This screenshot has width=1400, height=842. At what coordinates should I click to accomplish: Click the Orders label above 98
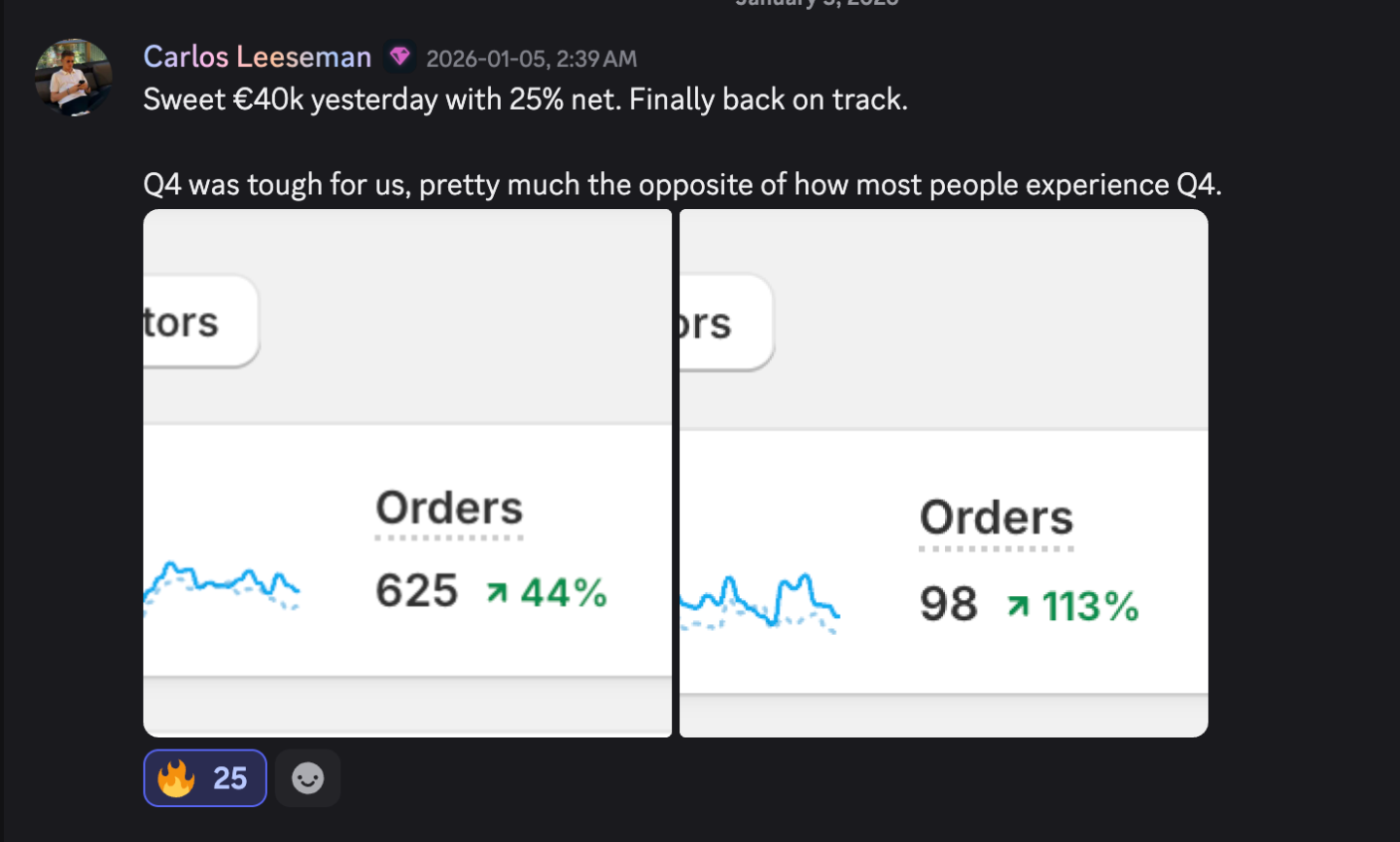997,518
